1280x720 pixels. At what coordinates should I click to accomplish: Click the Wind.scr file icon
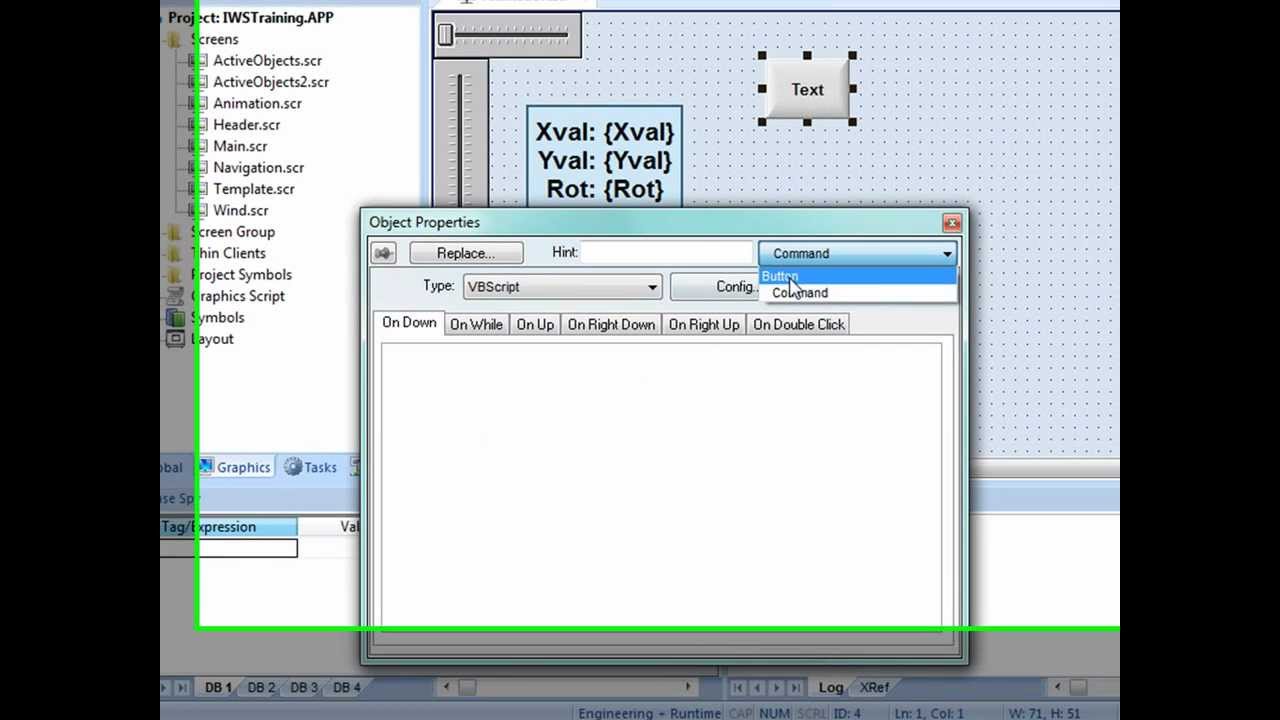pos(198,211)
